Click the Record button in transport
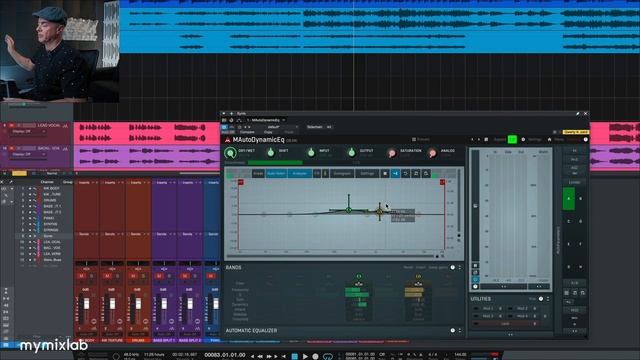 (x=315, y=356)
